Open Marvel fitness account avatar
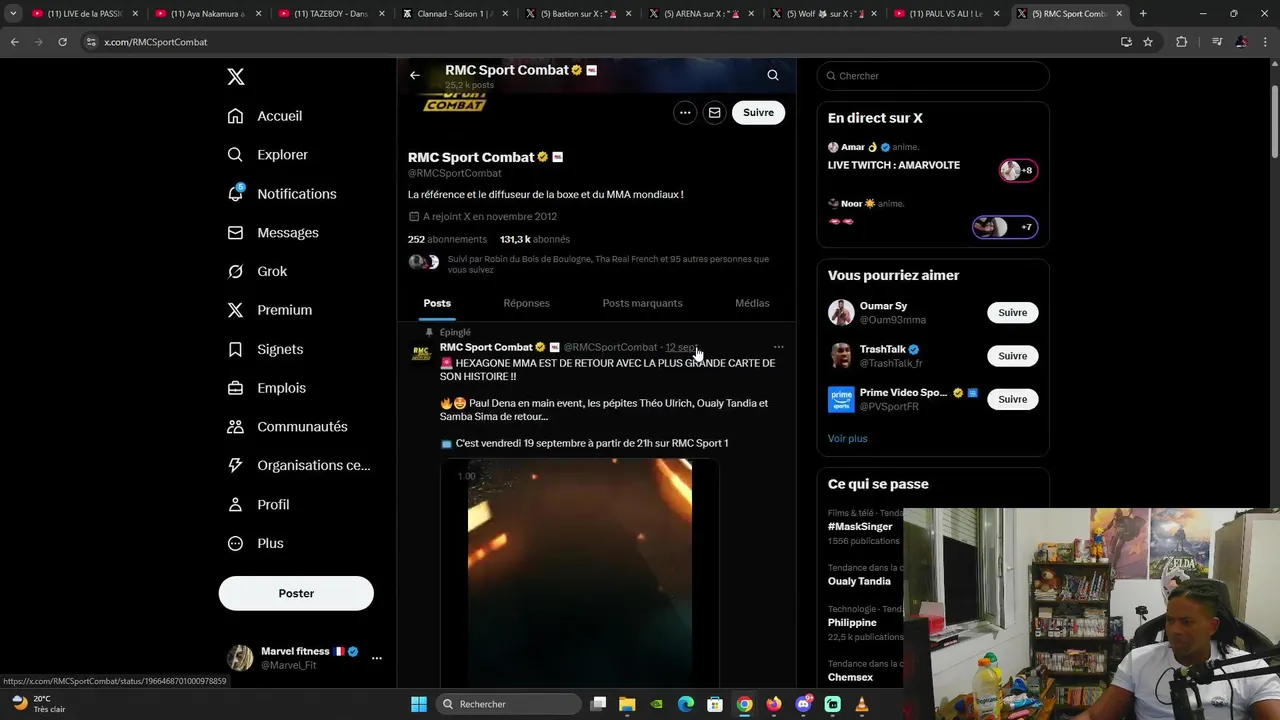1280x720 pixels. (x=240, y=657)
